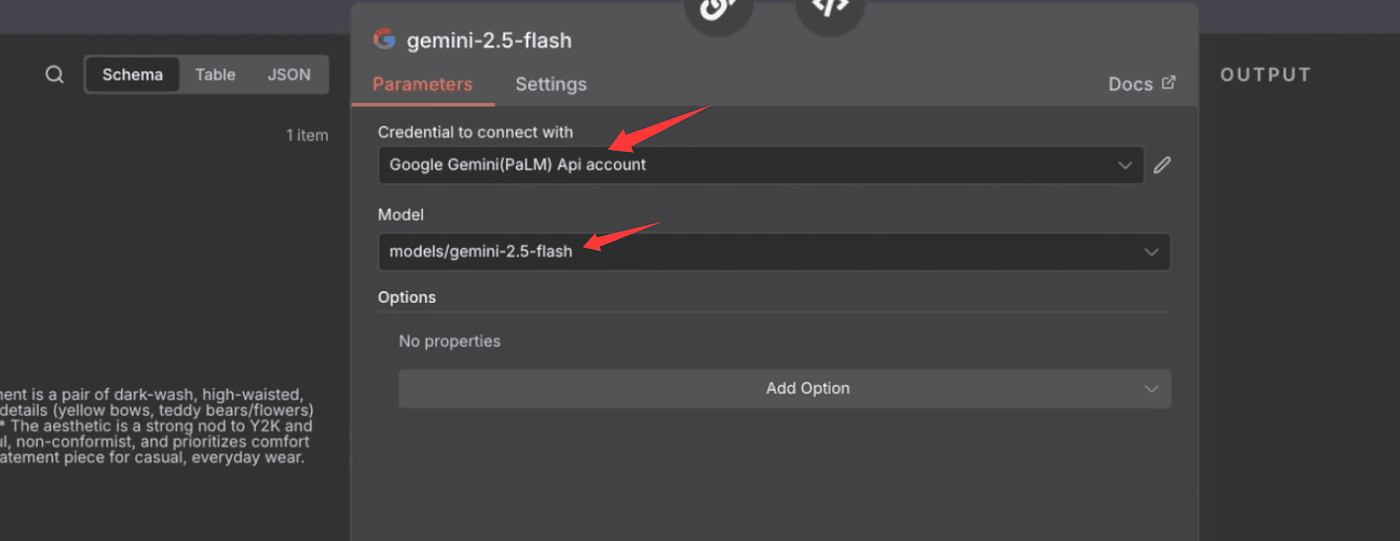Click the circular code icon button at top
Image resolution: width=1400 pixels, height=541 pixels.
pyautogui.click(x=829, y=8)
